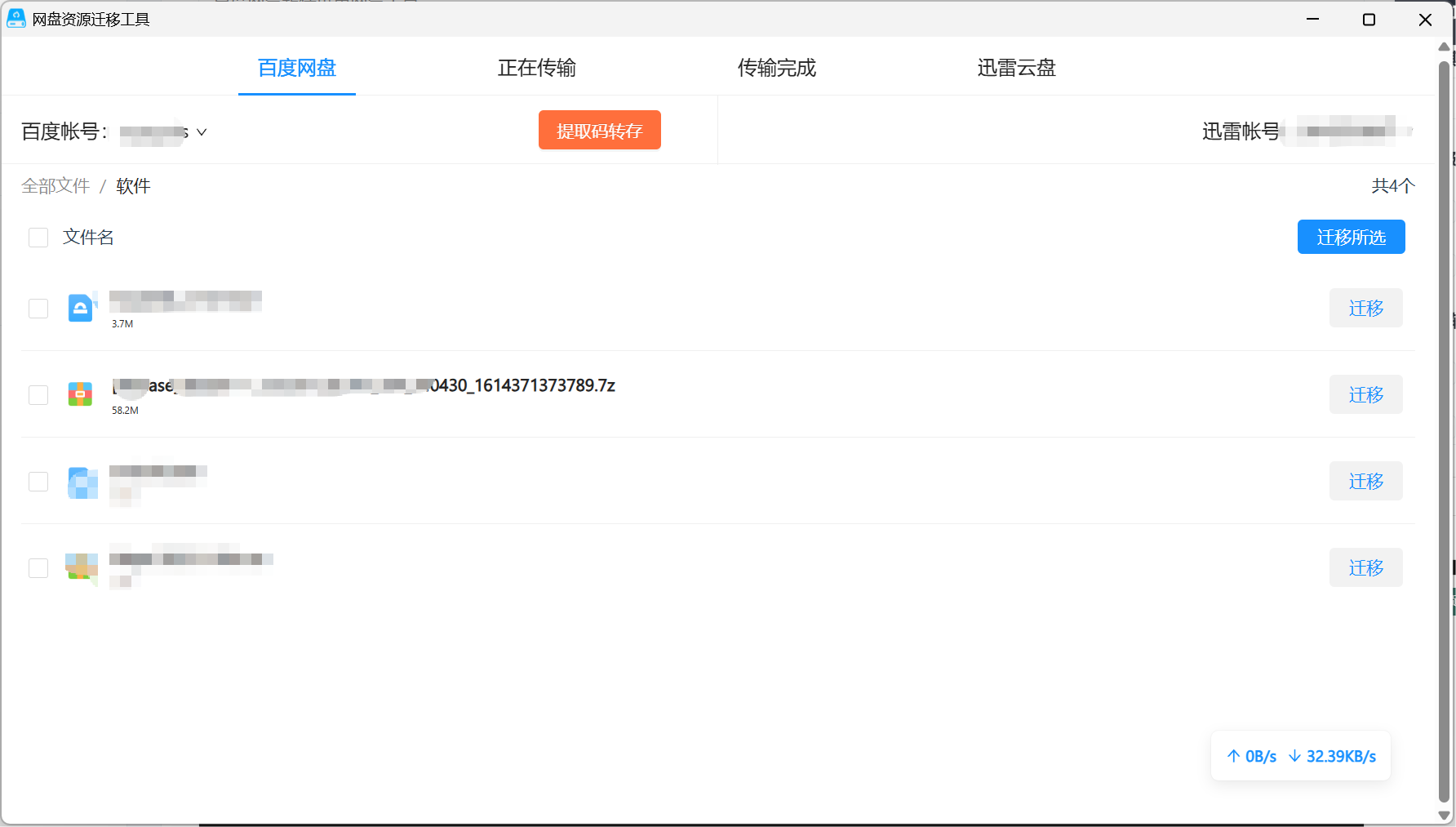Image resolution: width=1456 pixels, height=827 pixels.
Task: Minimize the 网盘资源迁移工具 window
Action: tap(1312, 19)
